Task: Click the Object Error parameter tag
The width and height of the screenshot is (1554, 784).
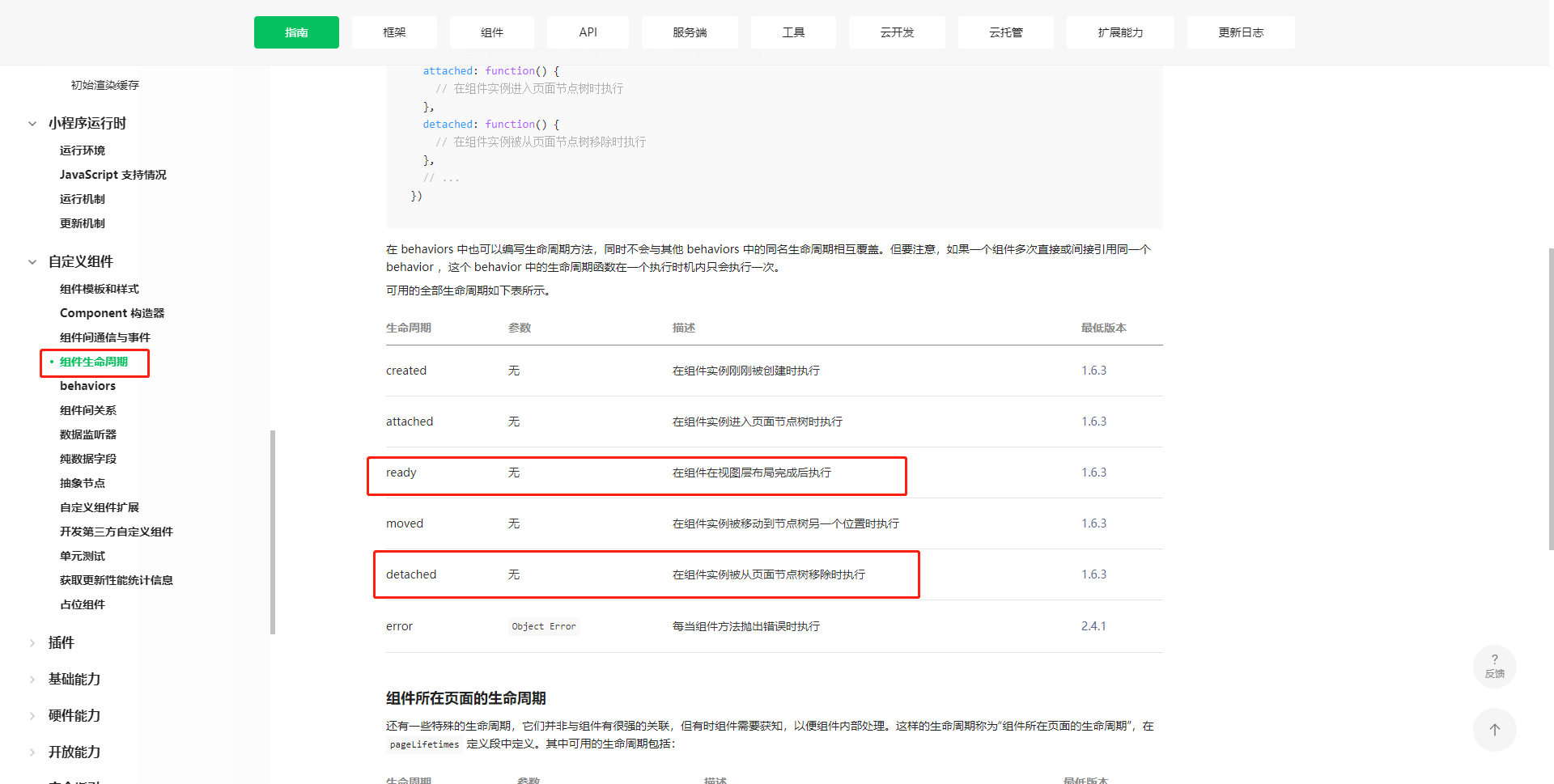Action: pyautogui.click(x=543, y=626)
